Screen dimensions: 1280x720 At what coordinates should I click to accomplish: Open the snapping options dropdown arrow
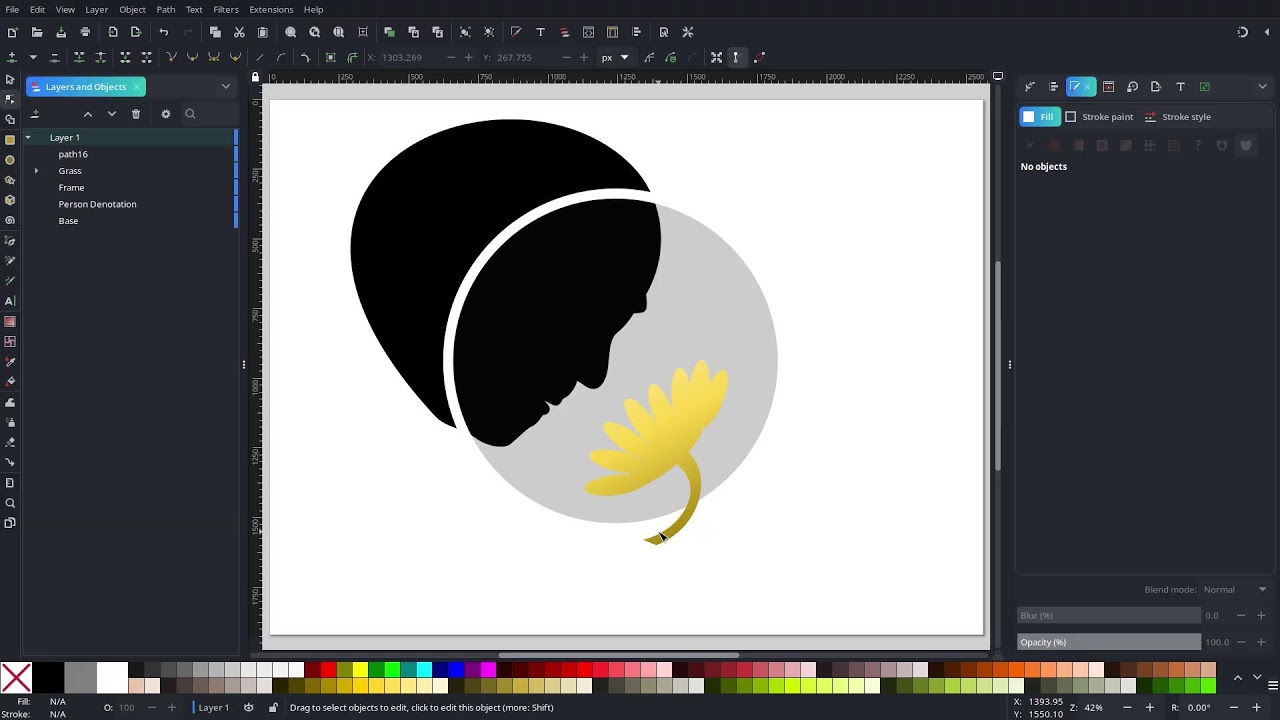click(x=1267, y=32)
